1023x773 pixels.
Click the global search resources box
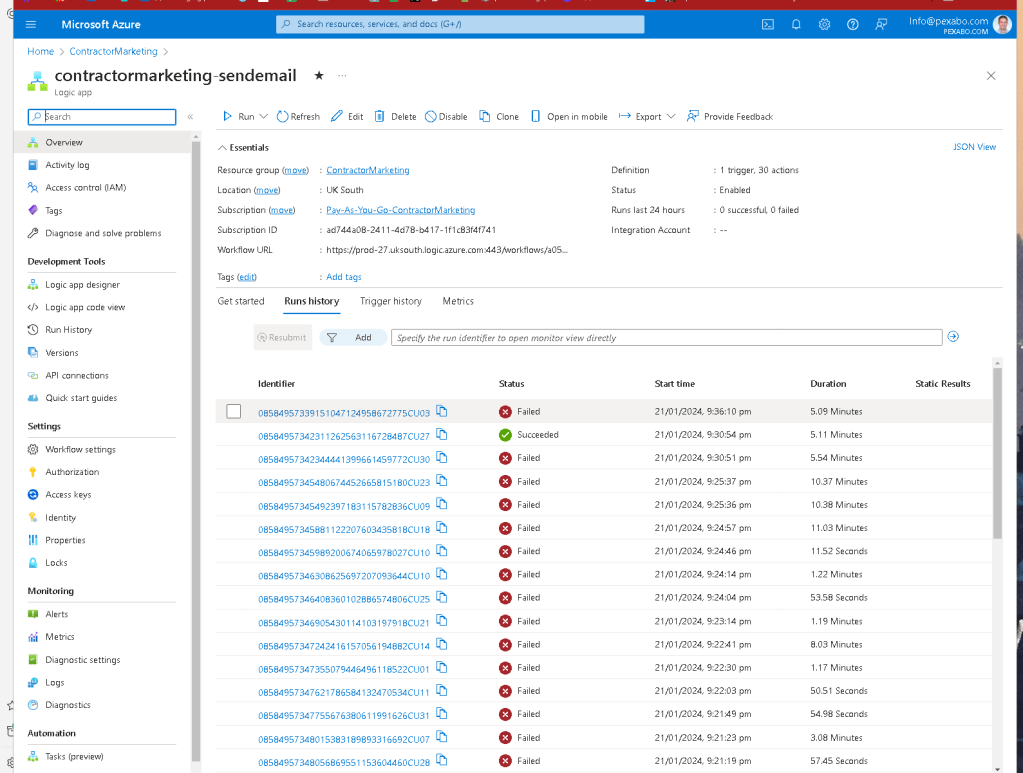(460, 24)
